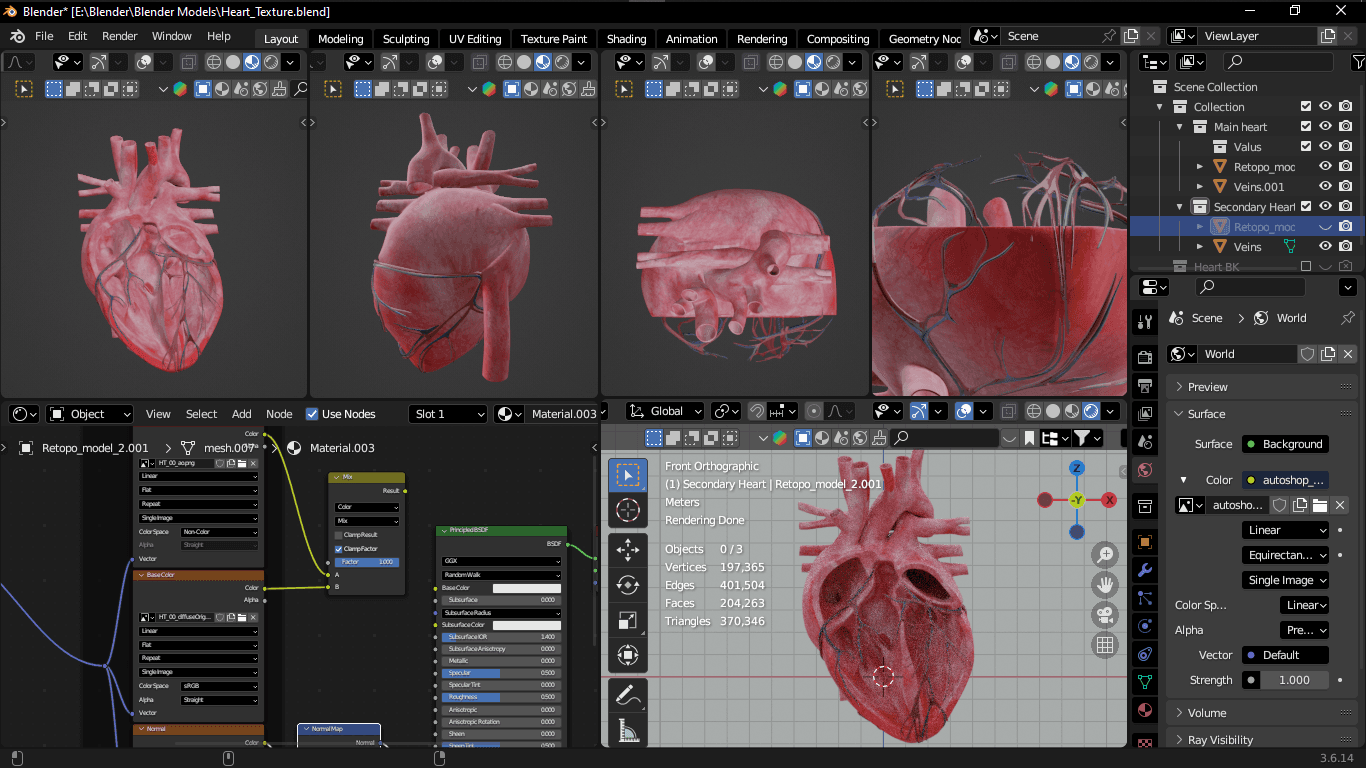The image size is (1366, 768).
Task: Open the Render menu in the top bar
Action: tap(119, 36)
